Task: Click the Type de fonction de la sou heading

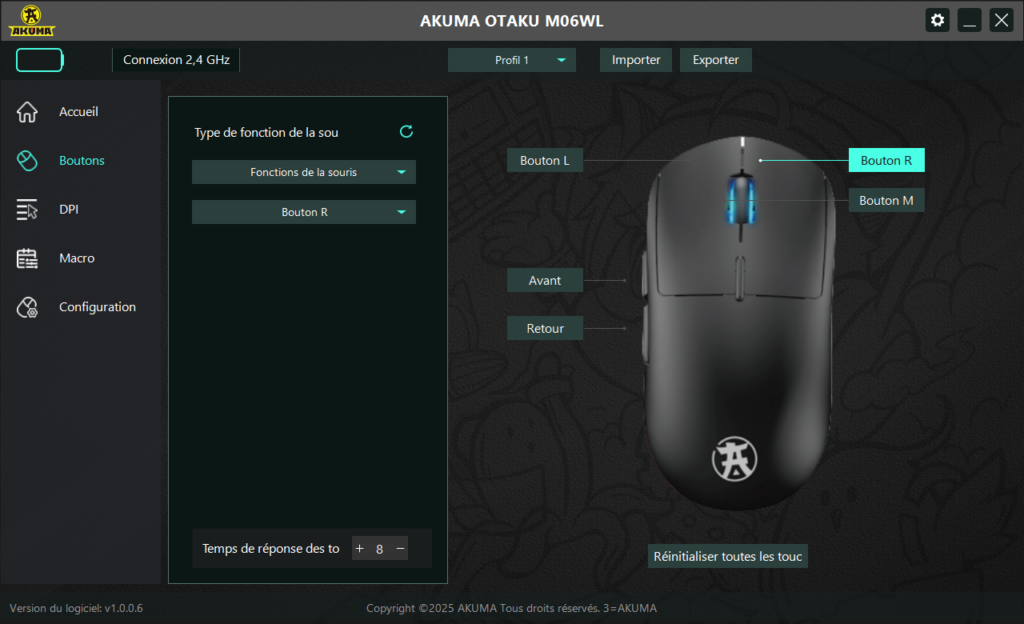Action: click(266, 133)
